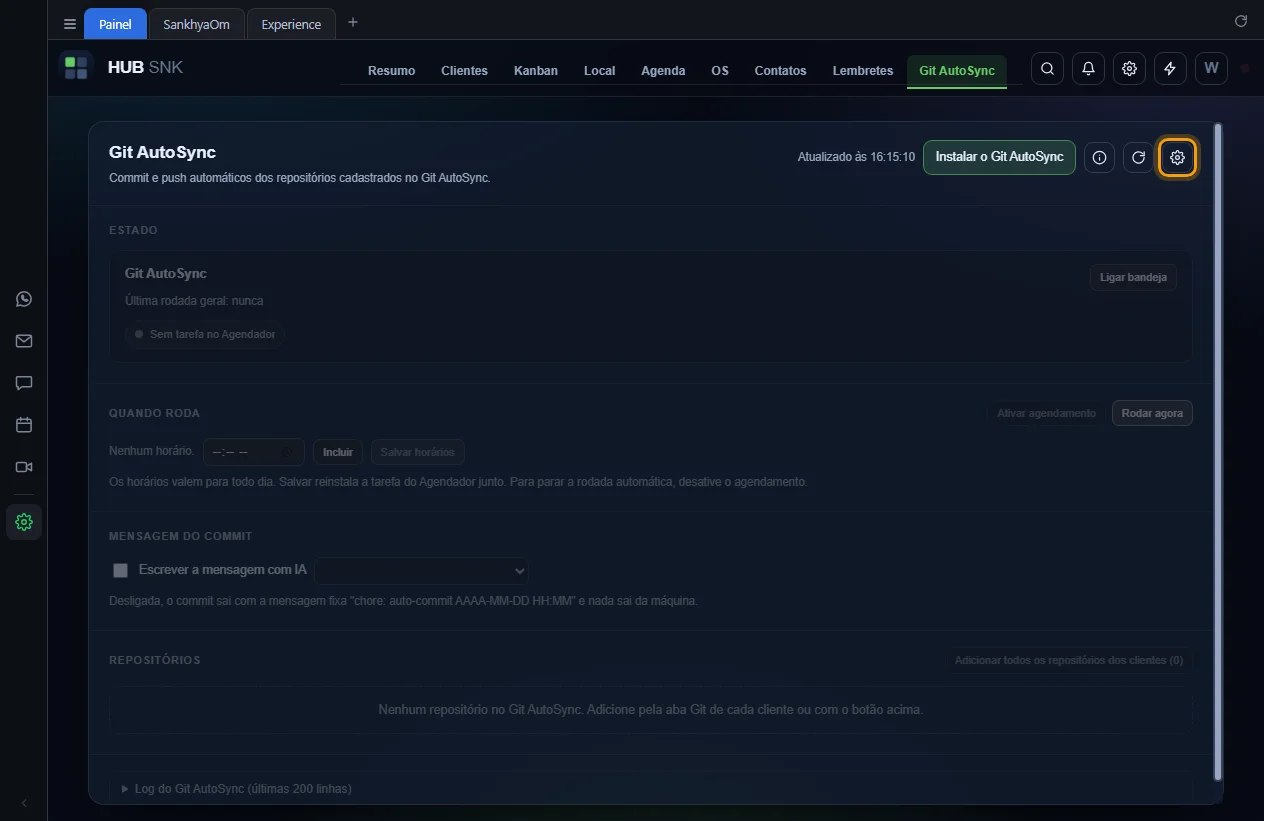1264x821 pixels.
Task: Open the hamburger menu in tab bar
Action: (69, 24)
